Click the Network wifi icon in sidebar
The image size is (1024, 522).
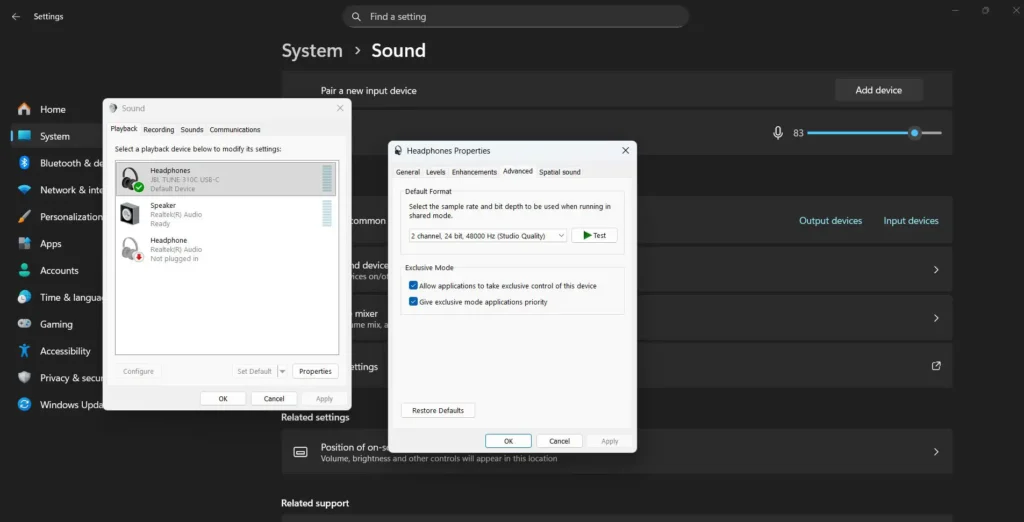24,189
